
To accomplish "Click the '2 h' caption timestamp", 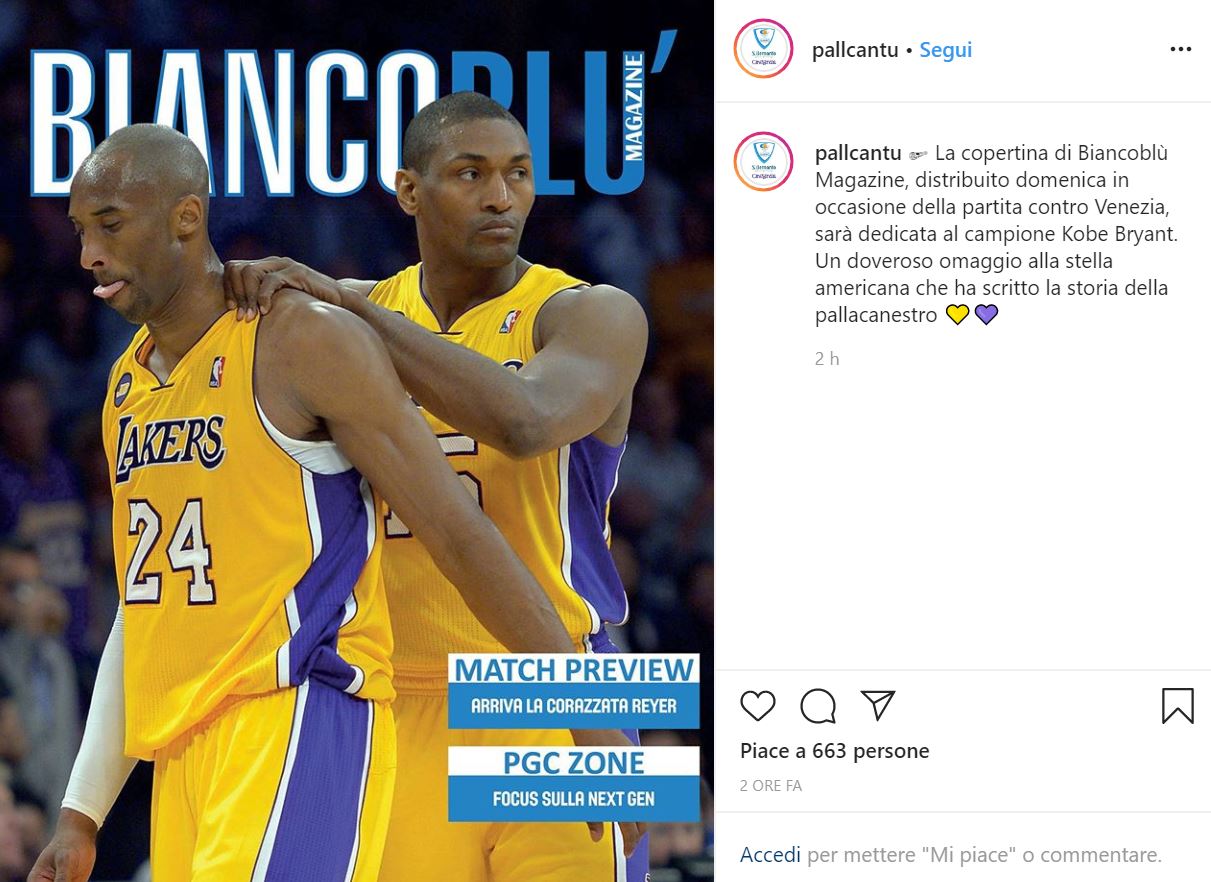I will pos(827,359).
